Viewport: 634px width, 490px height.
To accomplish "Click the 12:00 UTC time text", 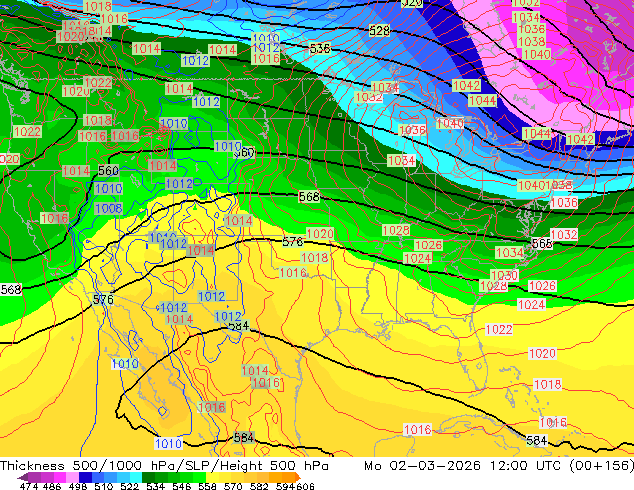I will [526, 466].
